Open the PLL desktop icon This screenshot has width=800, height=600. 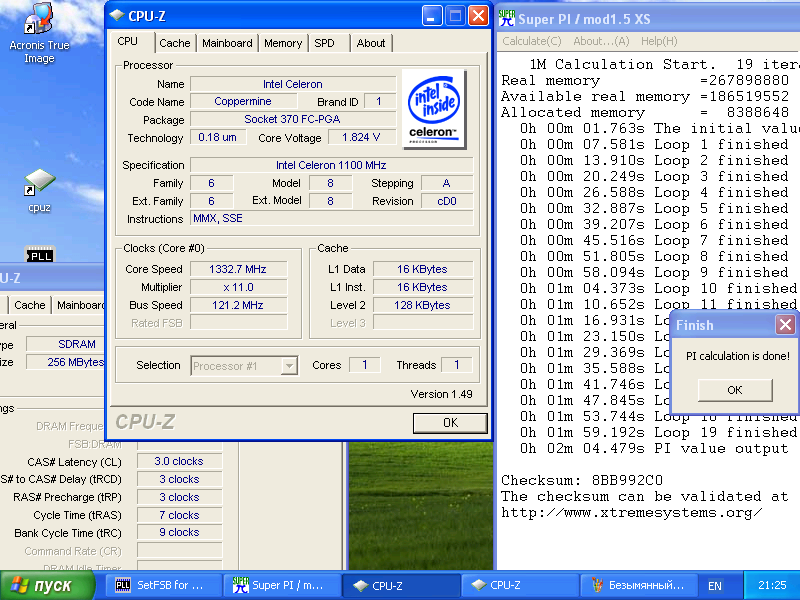[40, 254]
